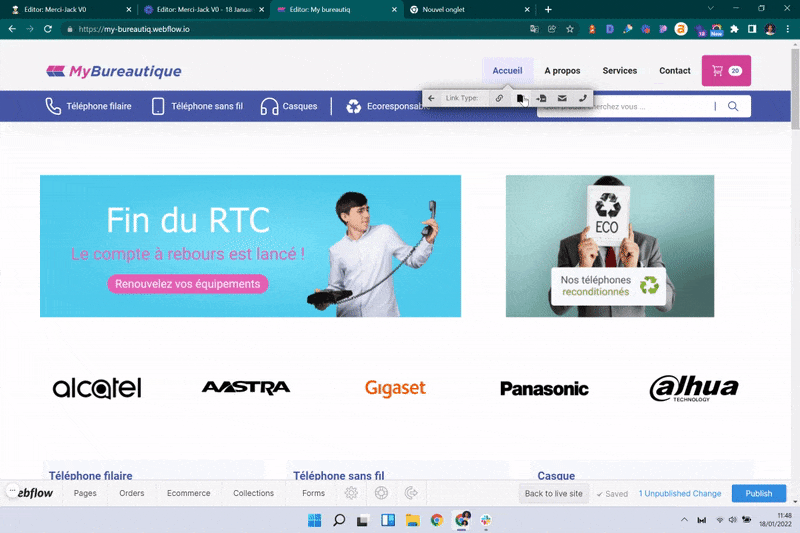This screenshot has width=800, height=533.
Task: Select the Phone link type icon
Action: 583,98
